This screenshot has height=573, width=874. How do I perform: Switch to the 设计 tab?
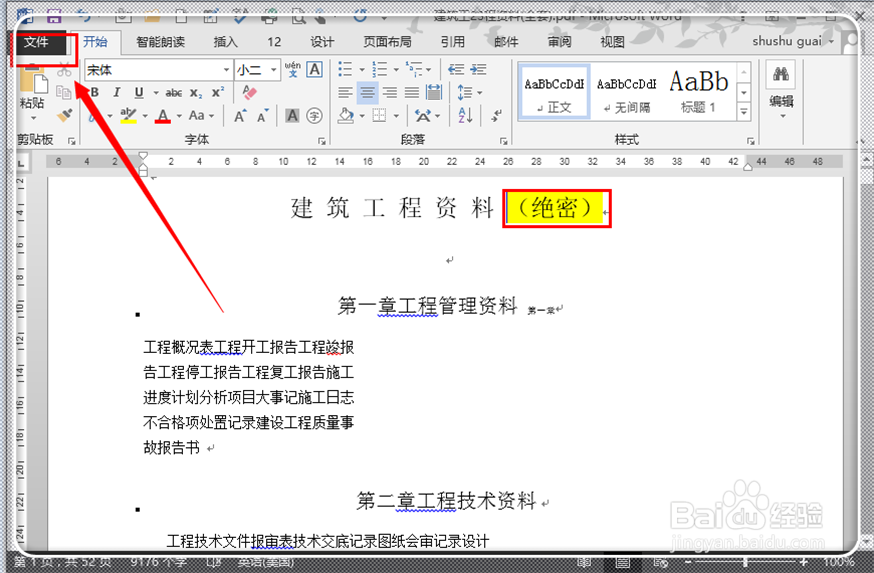[322, 42]
